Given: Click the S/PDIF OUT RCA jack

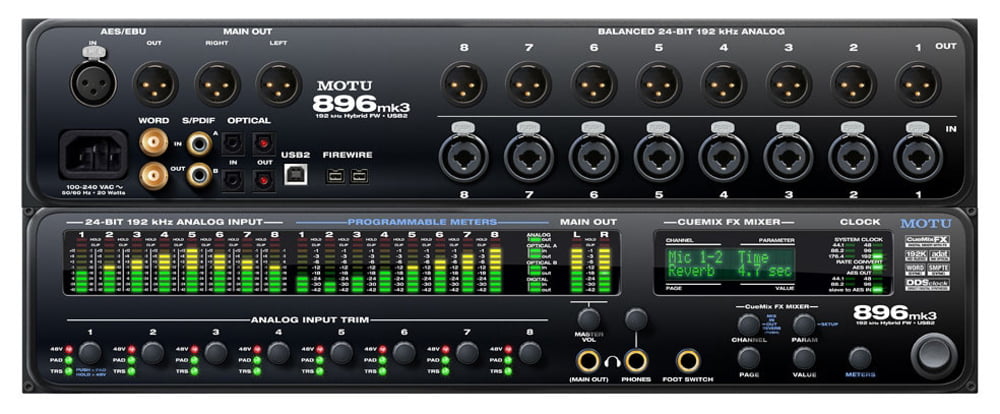Looking at the screenshot, I should 200,175.
